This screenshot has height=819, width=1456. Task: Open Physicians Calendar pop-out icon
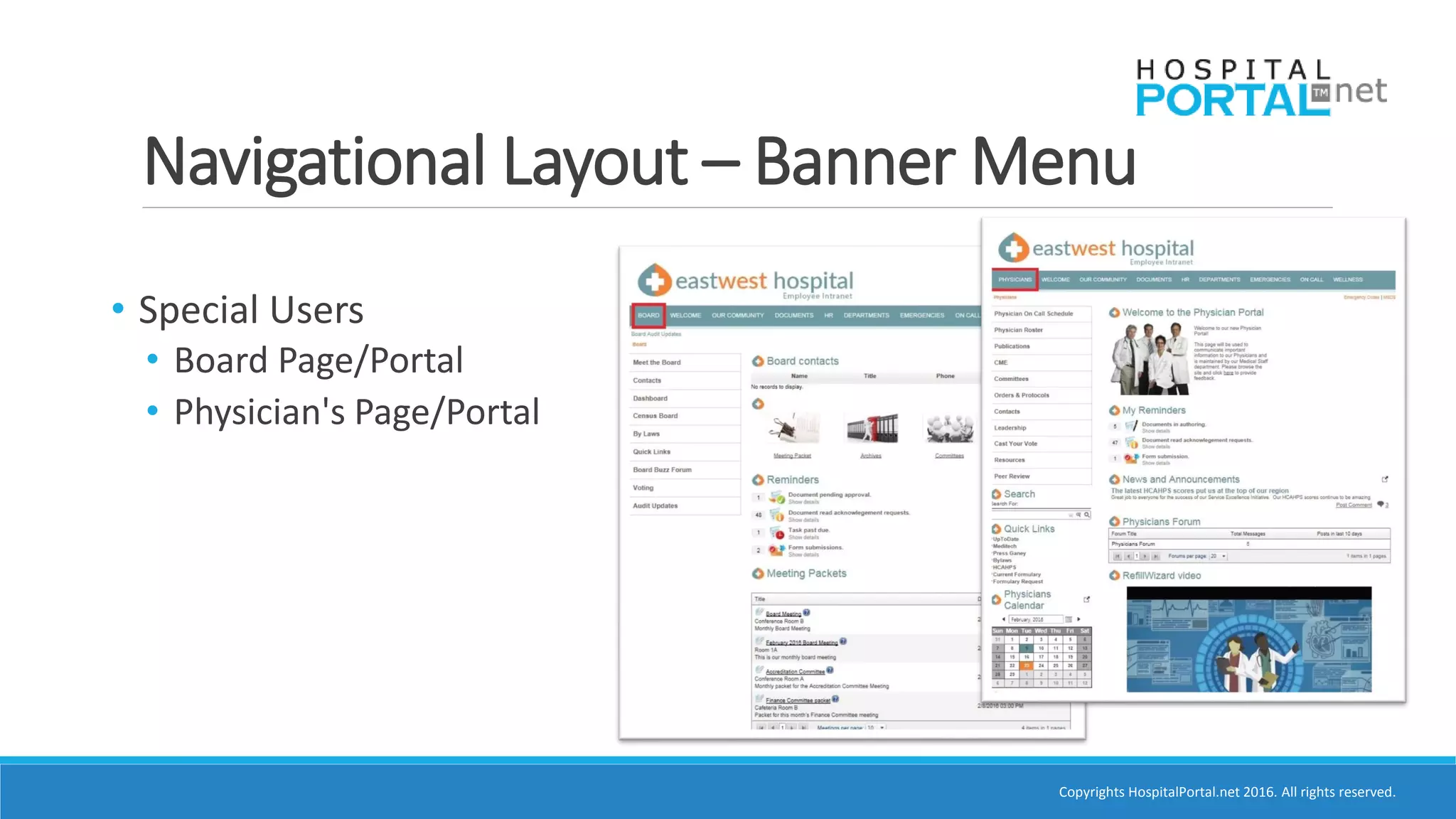1086,599
